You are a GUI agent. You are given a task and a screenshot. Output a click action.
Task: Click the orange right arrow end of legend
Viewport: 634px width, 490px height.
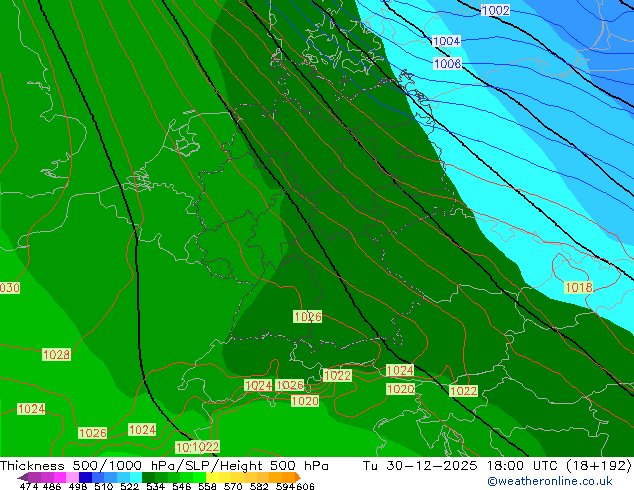298,477
